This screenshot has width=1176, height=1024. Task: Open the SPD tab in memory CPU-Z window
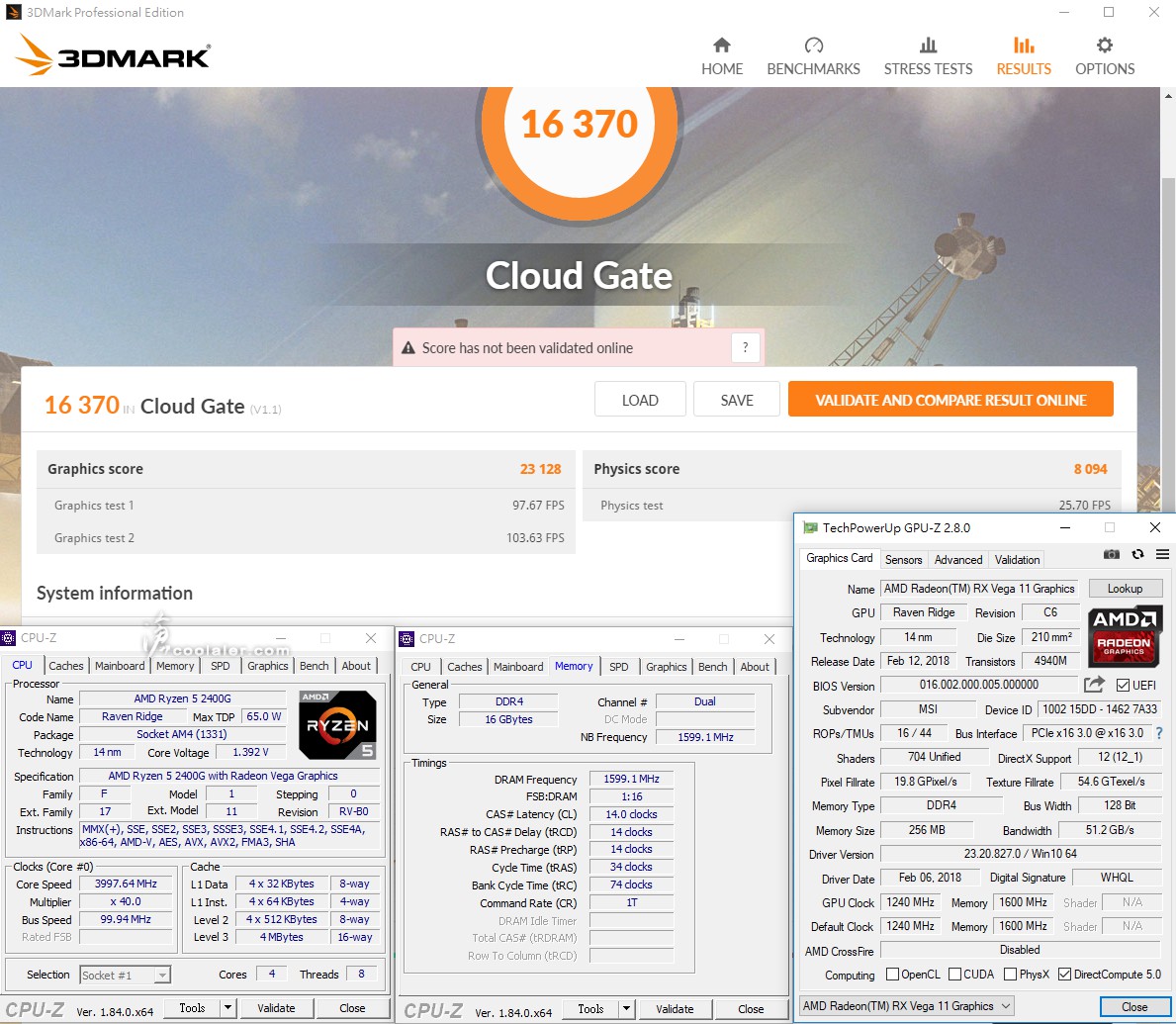[x=619, y=666]
